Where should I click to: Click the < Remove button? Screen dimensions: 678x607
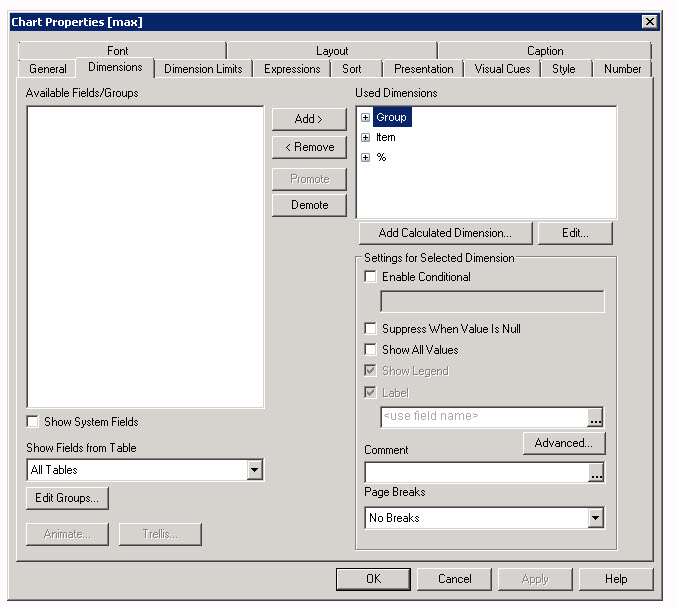tap(309, 147)
